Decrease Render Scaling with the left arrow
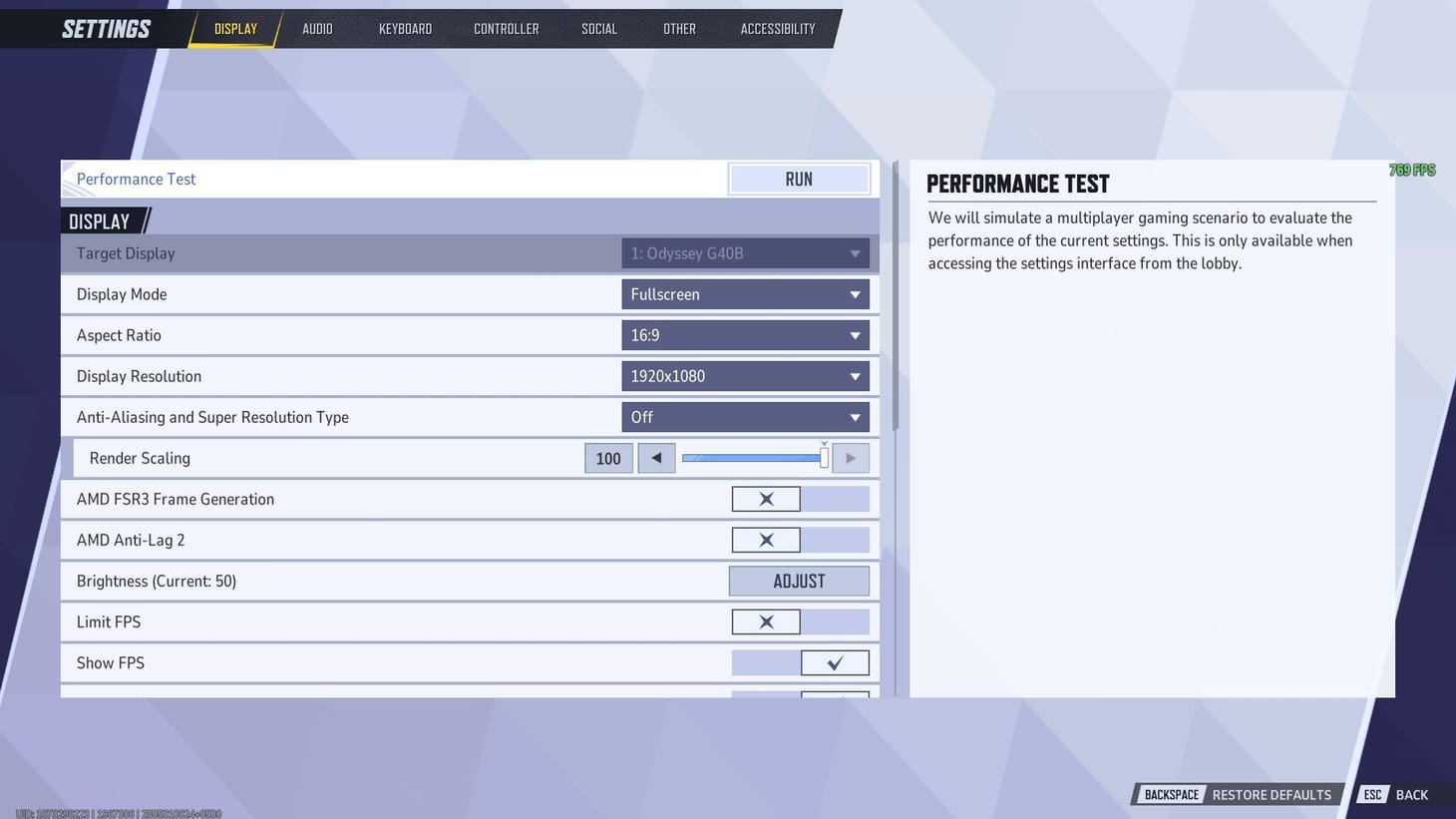 [x=656, y=457]
